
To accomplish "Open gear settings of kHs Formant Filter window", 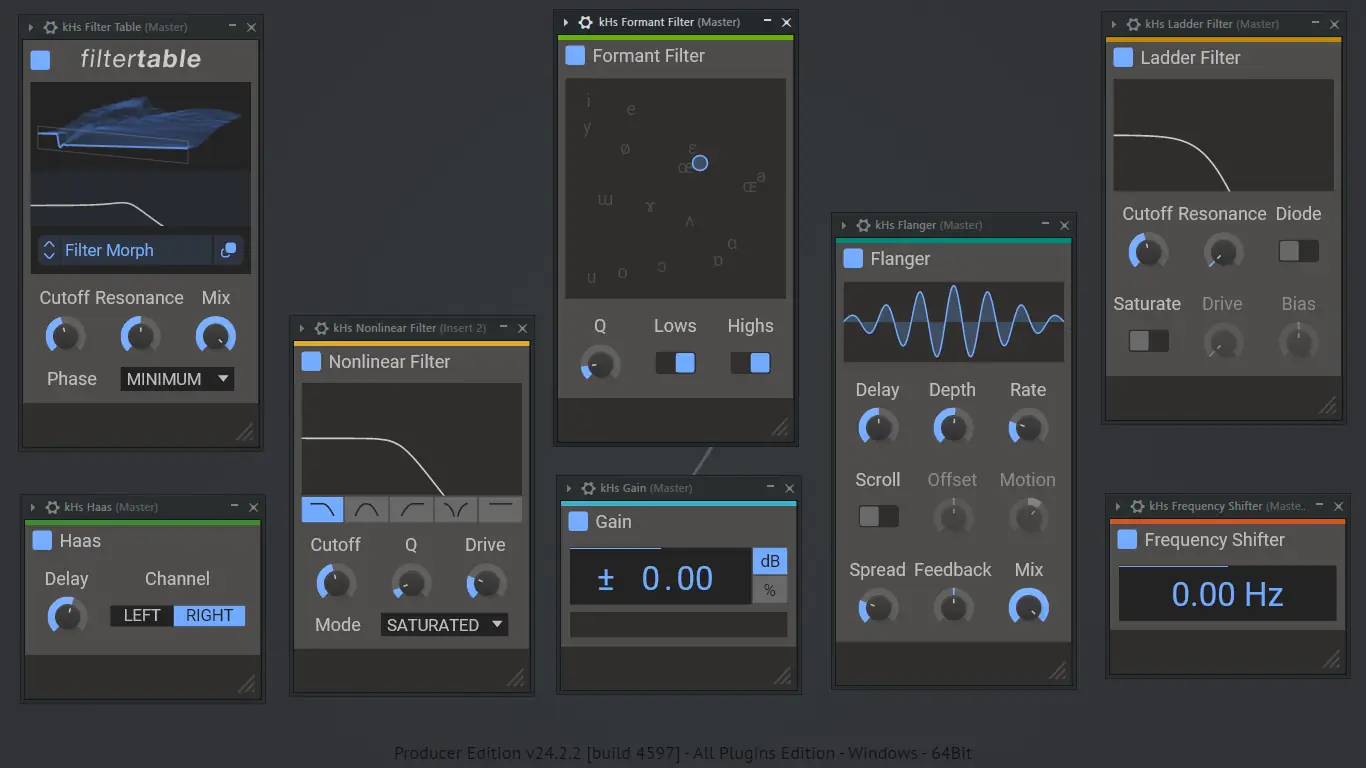I will click(x=585, y=22).
